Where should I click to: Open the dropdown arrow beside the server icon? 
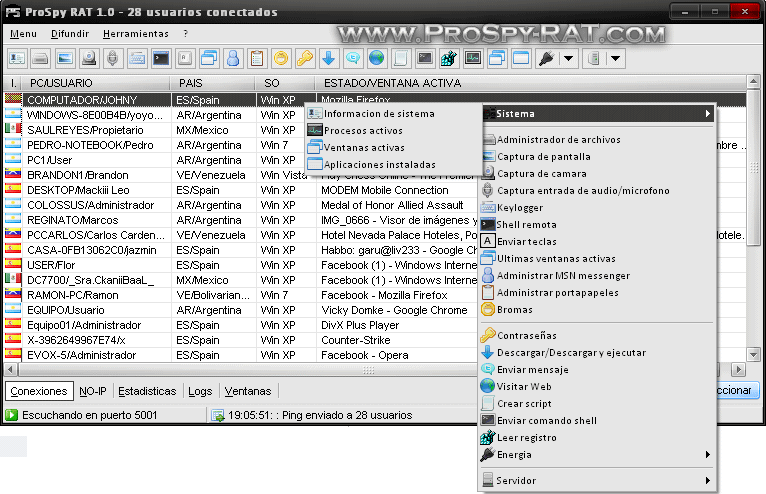coord(616,59)
